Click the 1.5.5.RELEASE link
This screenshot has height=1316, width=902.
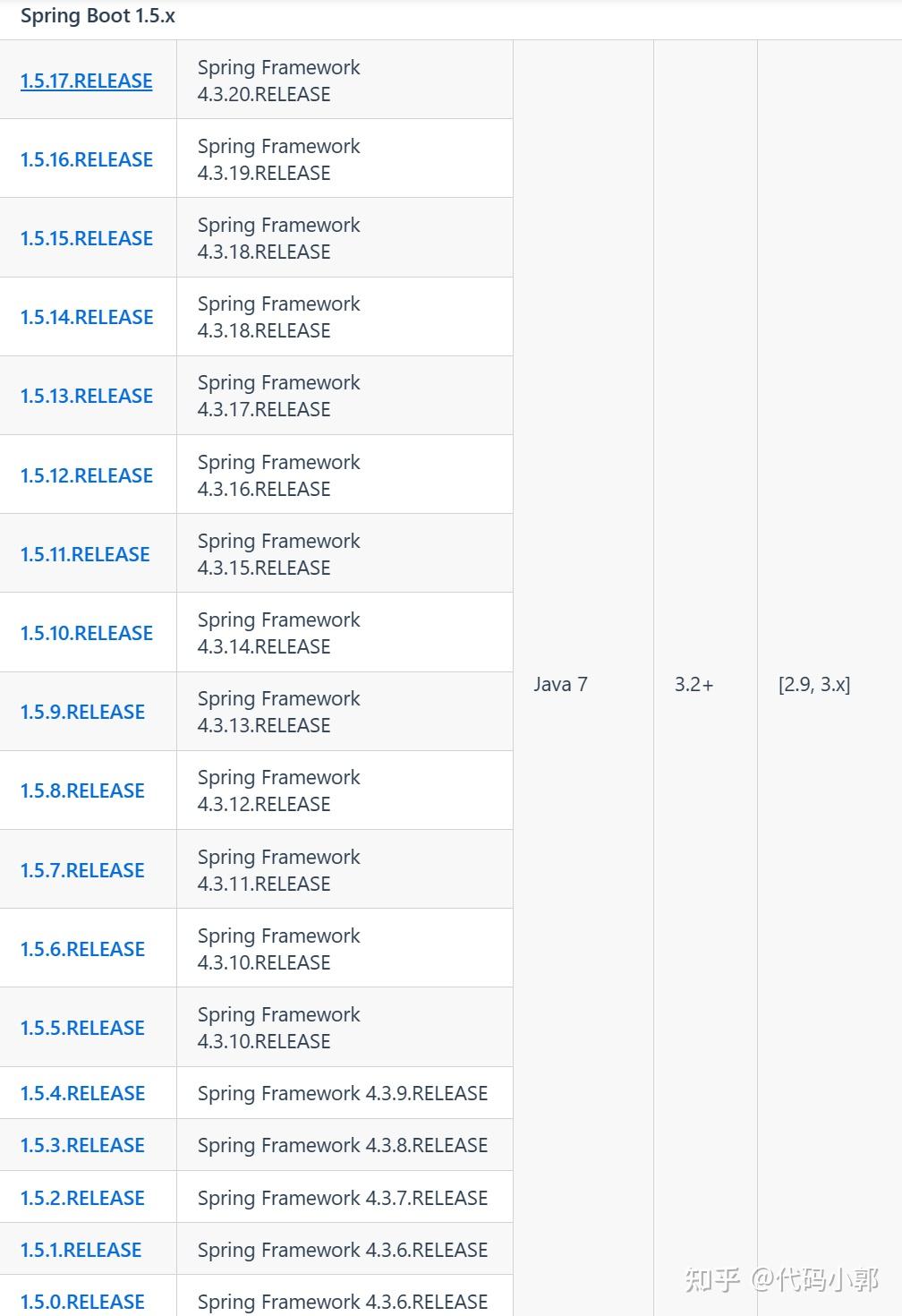82,1028
